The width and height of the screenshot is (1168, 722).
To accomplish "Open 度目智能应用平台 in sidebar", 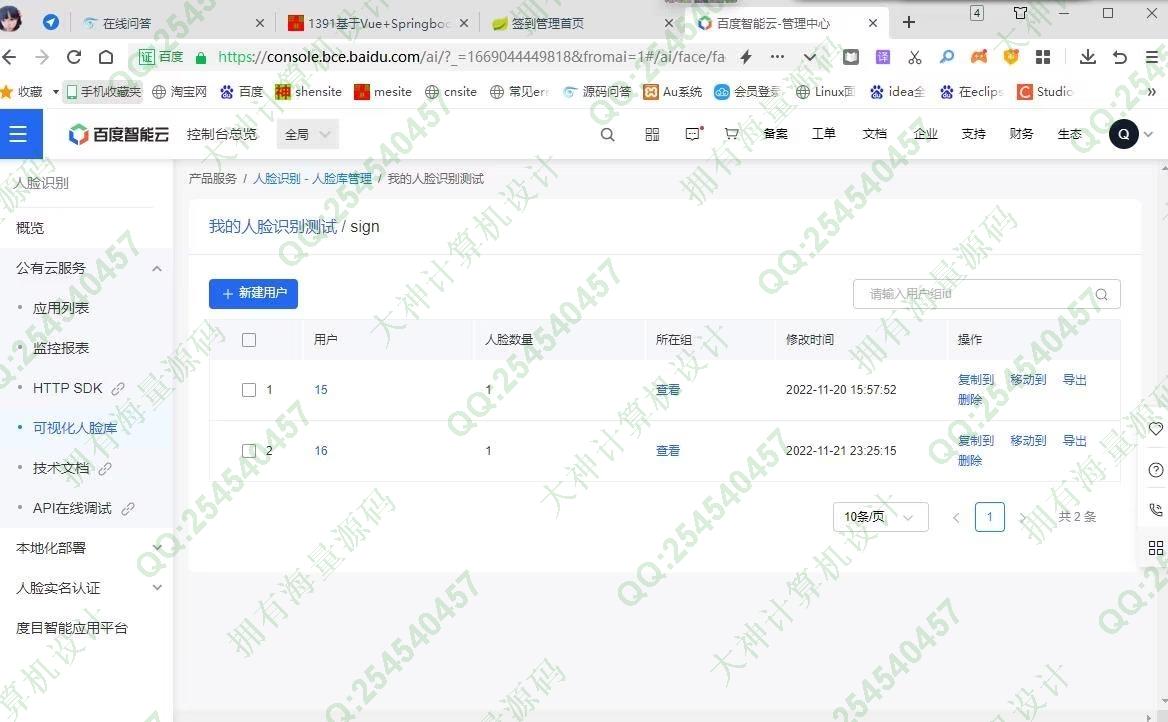I will [x=72, y=628].
